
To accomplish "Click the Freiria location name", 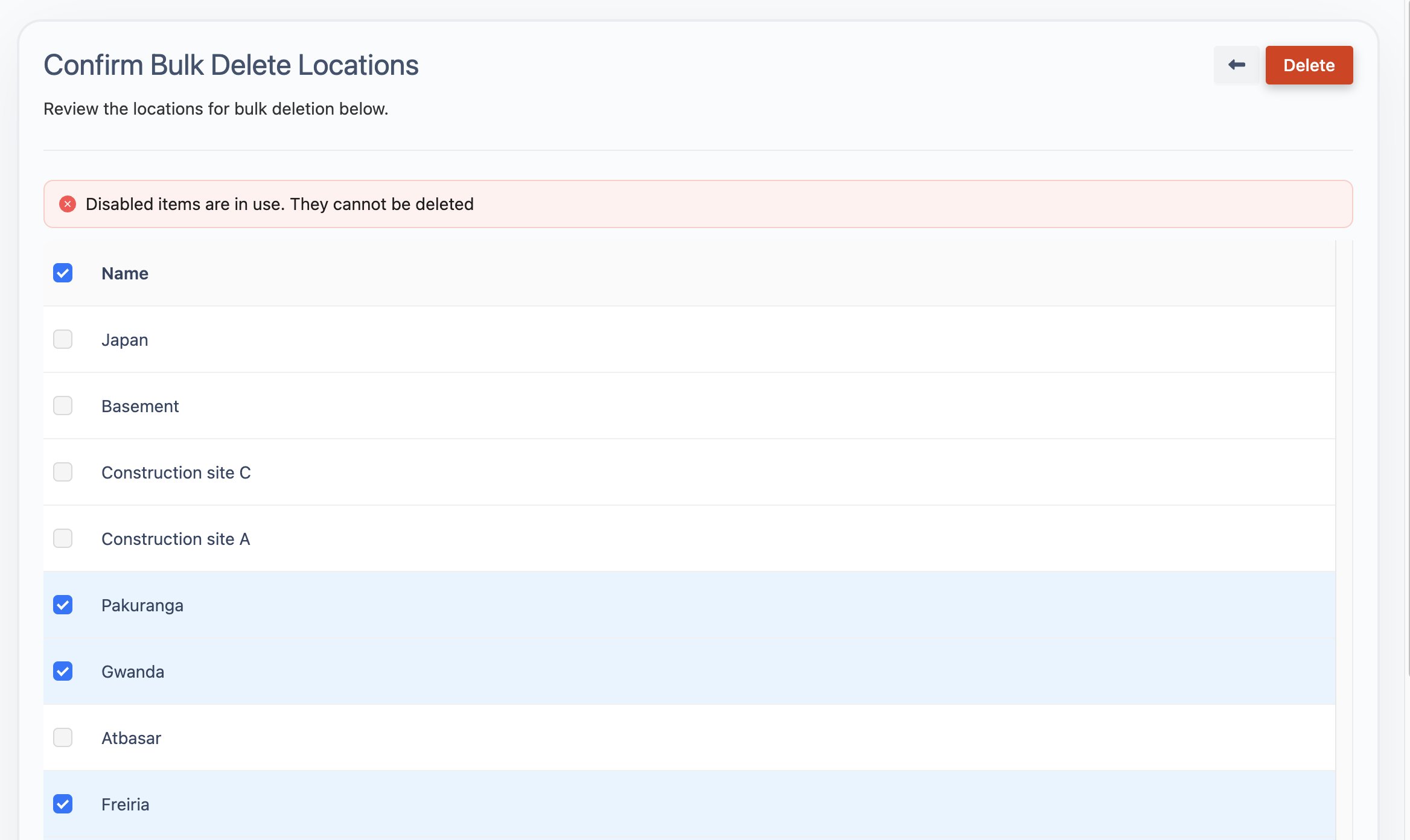I will [x=125, y=804].
